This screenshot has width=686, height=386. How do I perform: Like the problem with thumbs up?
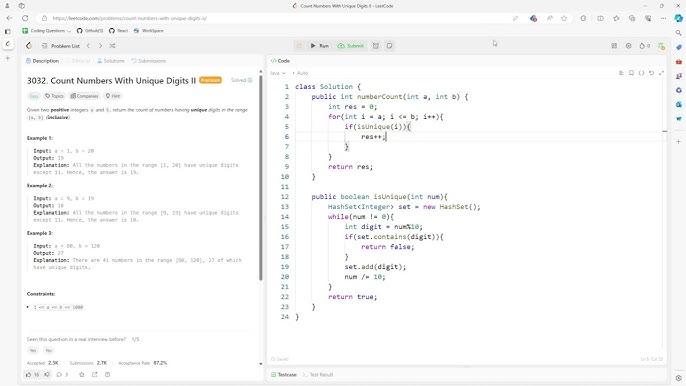32,375
